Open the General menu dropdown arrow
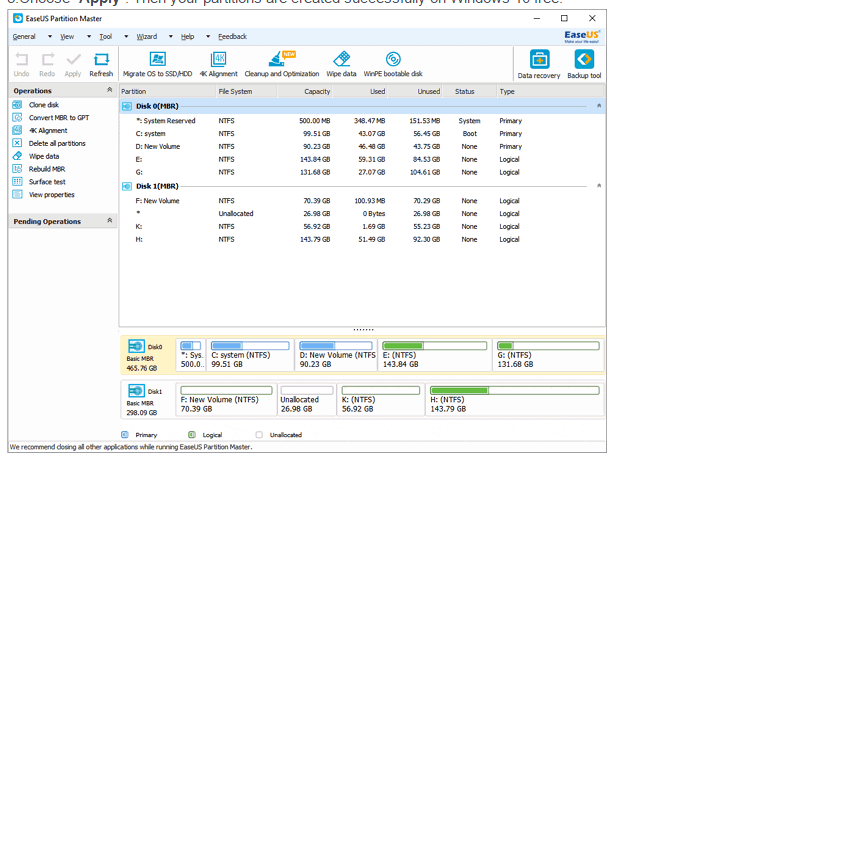 50,37
